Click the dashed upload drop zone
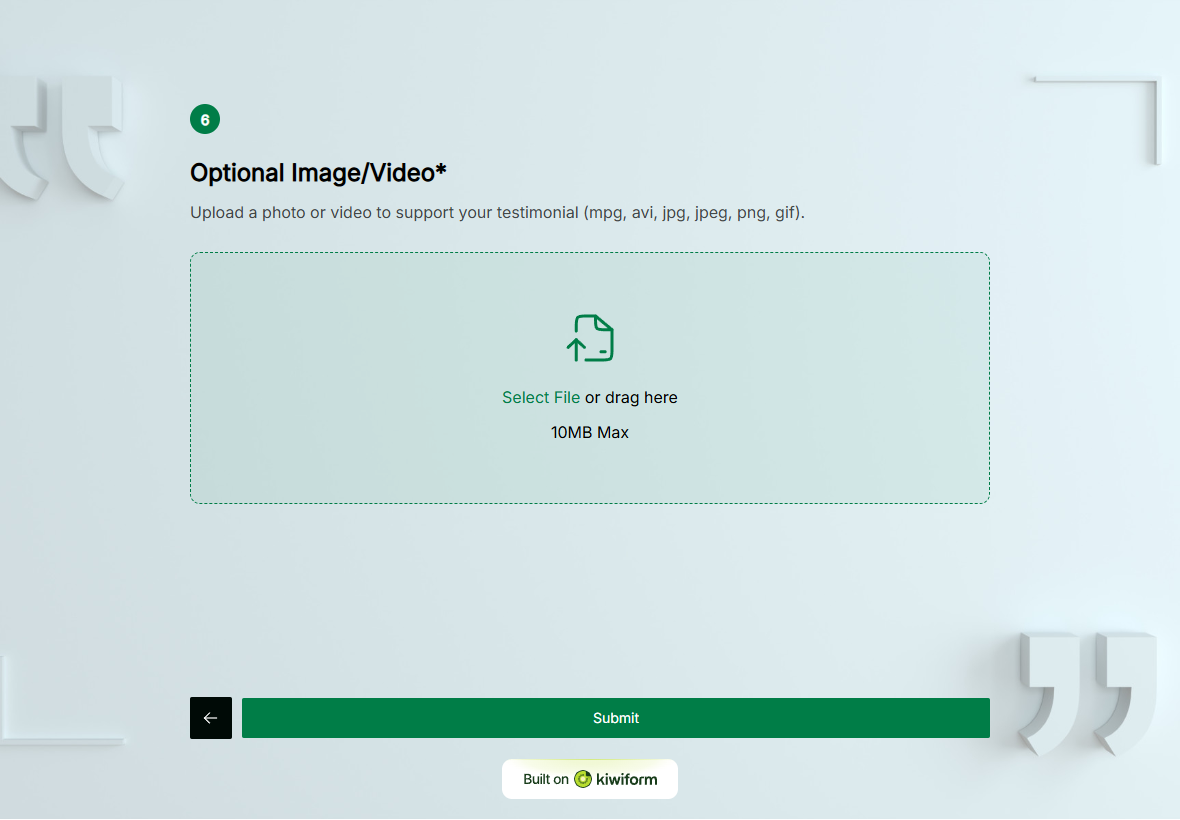Viewport: 1180px width, 820px height. click(590, 378)
